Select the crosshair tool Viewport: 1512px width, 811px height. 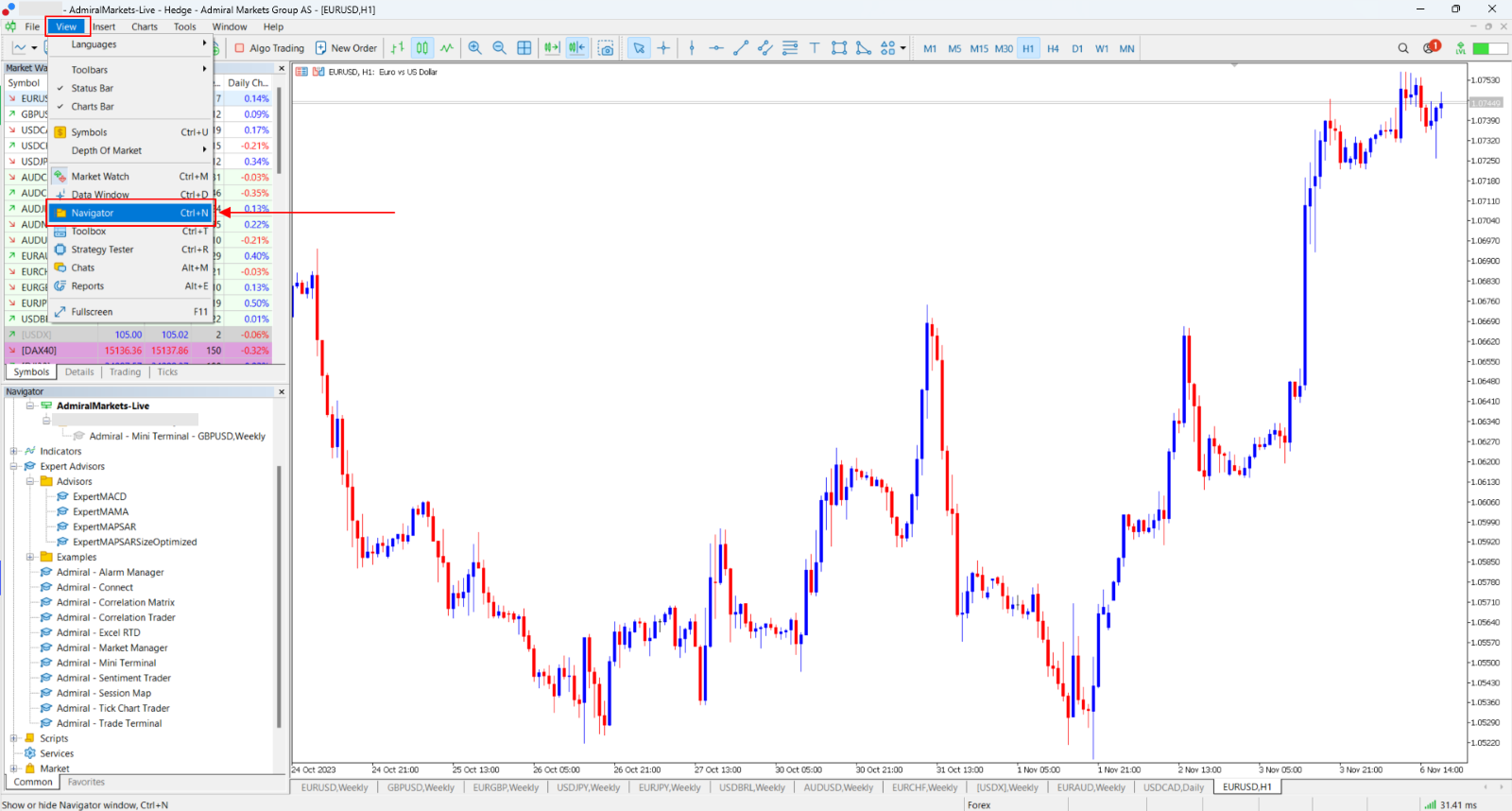[x=663, y=48]
